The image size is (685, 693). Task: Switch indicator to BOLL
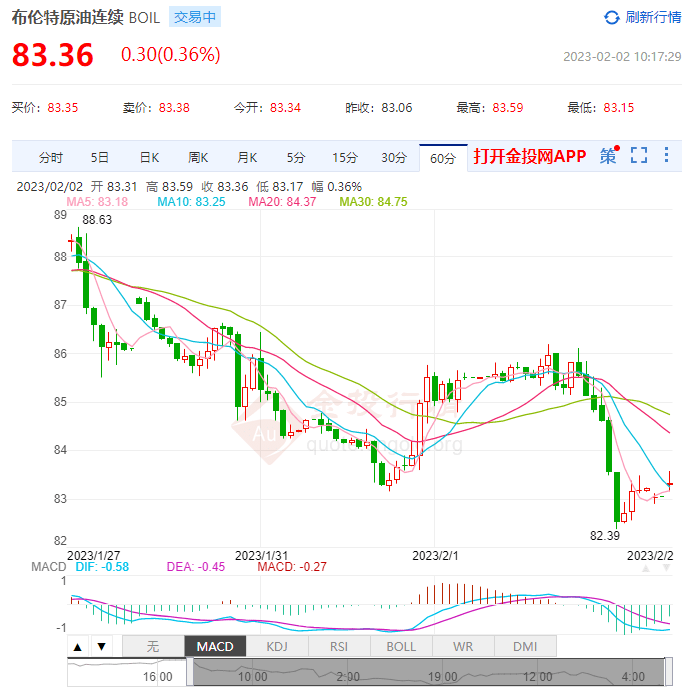pos(401,646)
